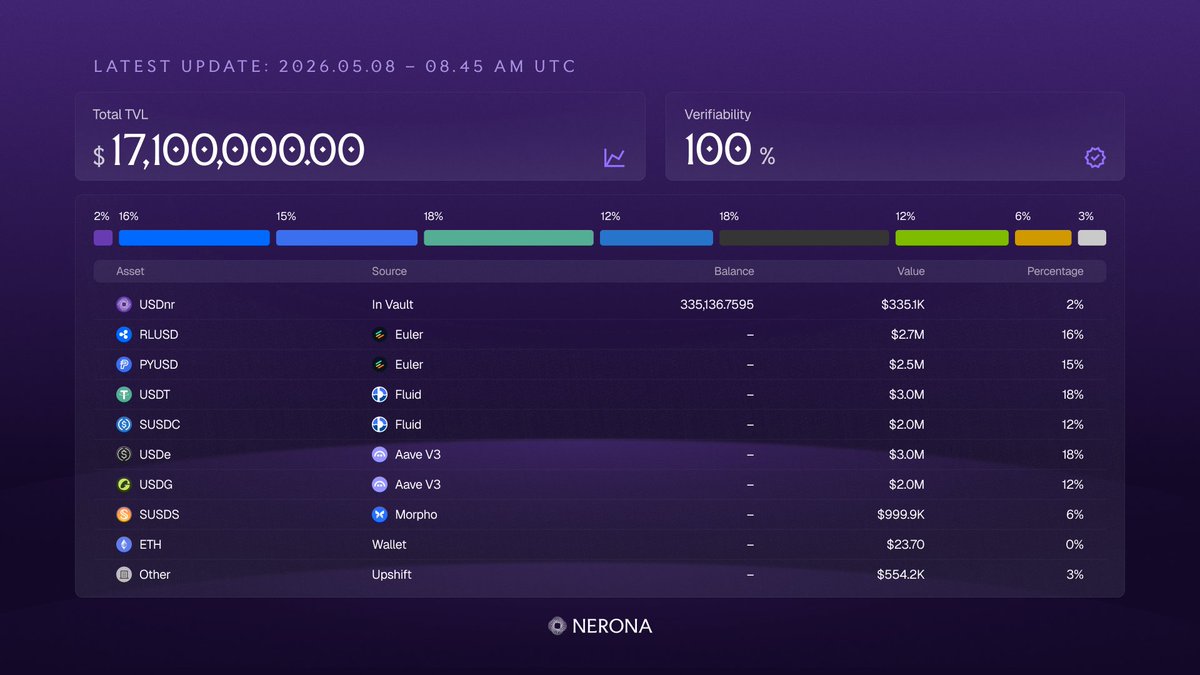Image resolution: width=1200 pixels, height=675 pixels.
Task: Click the Latest Update timestamp text
Action: tap(335, 67)
